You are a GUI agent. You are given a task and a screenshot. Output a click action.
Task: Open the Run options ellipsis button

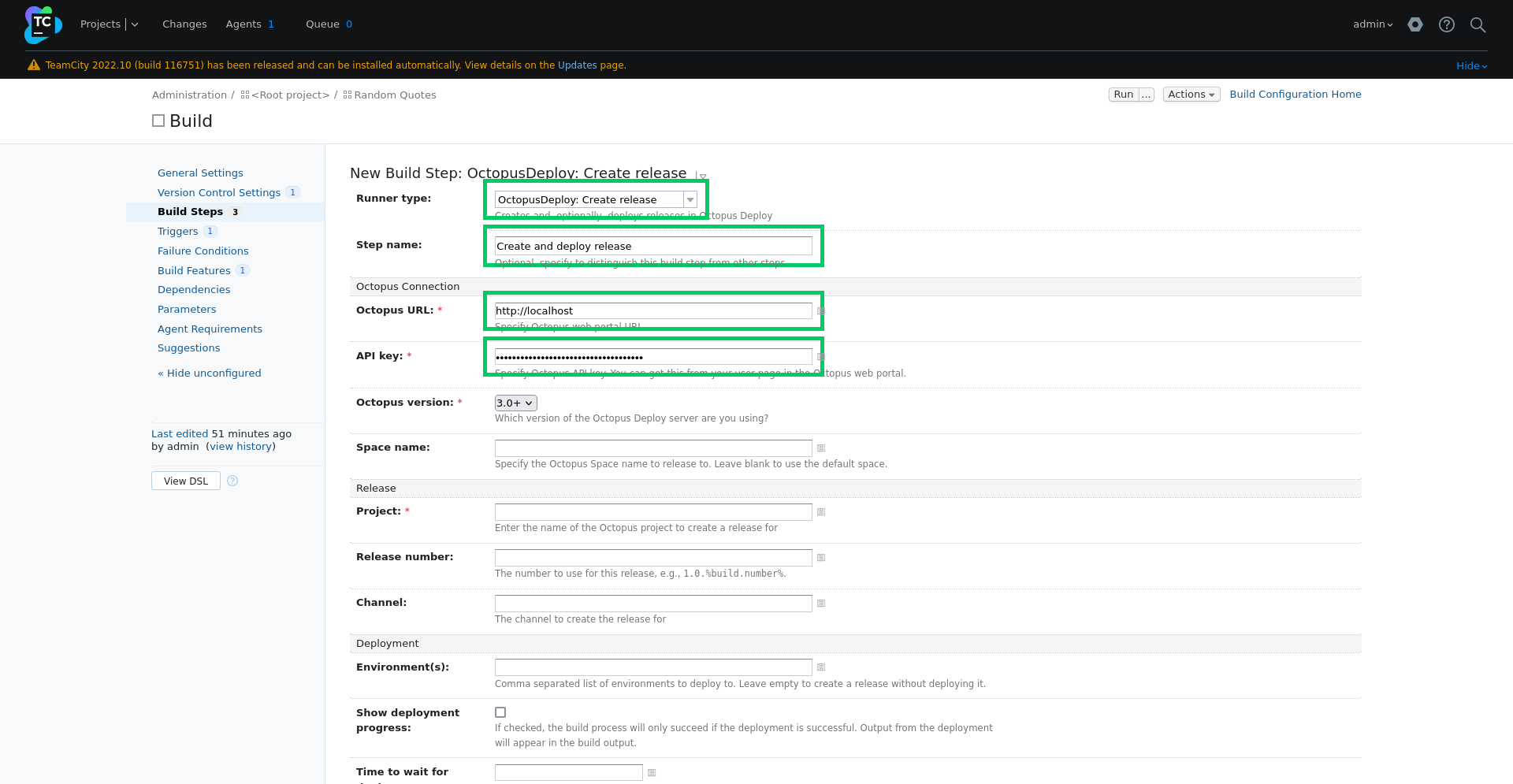1147,95
